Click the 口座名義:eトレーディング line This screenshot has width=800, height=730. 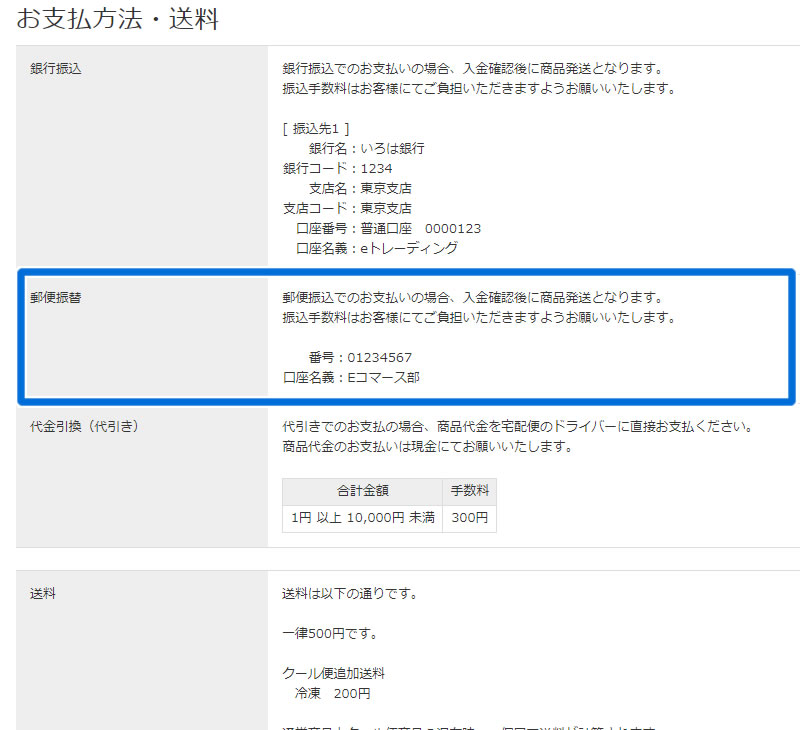[377, 248]
